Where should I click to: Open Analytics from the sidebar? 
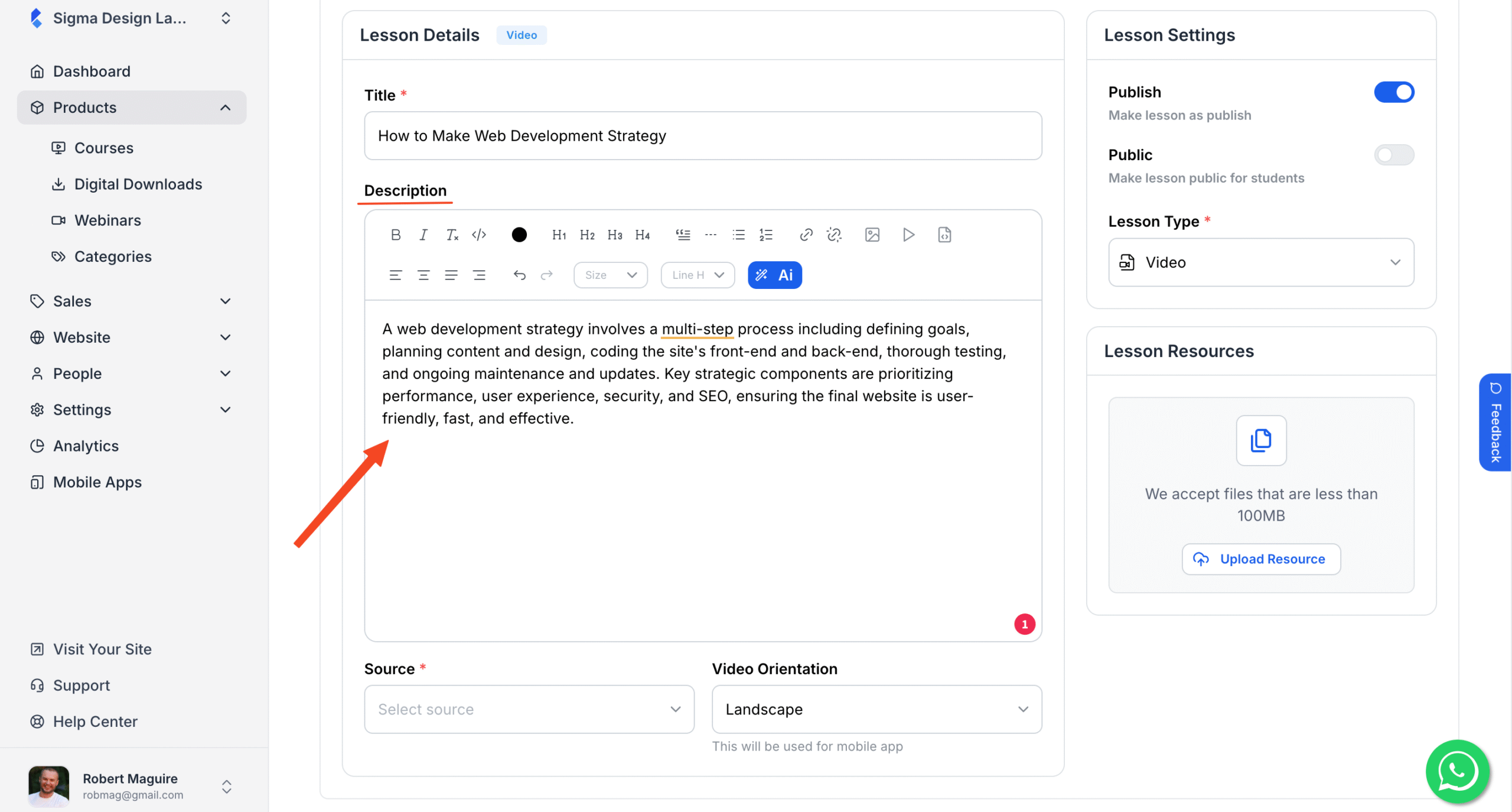click(x=86, y=446)
